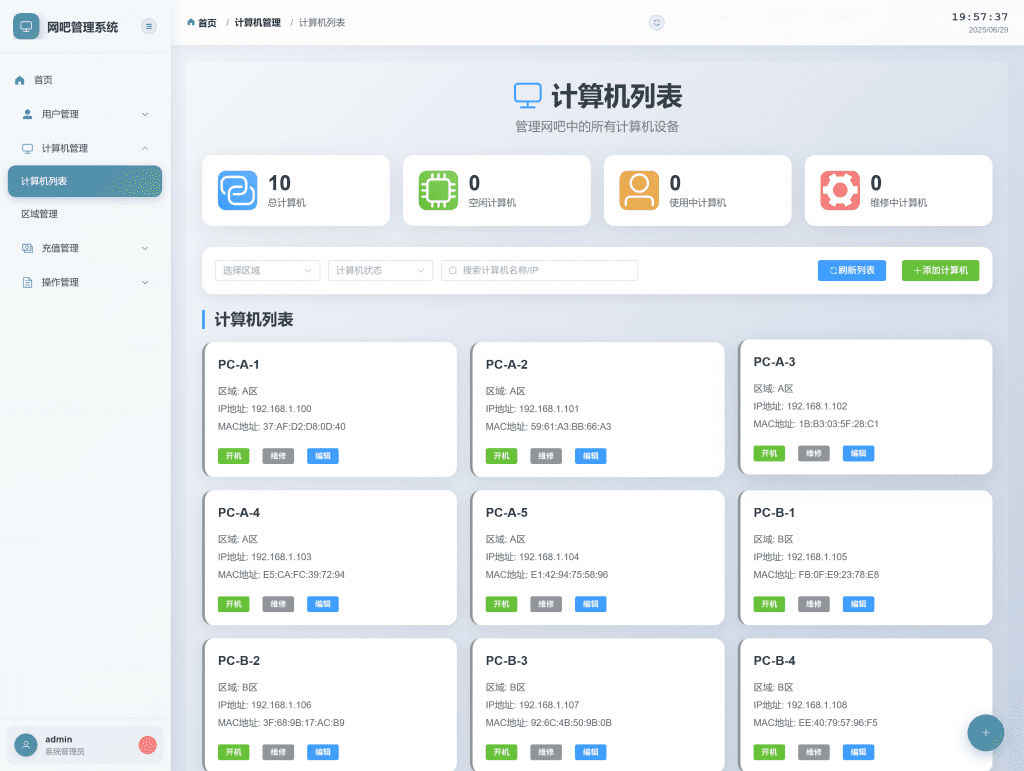Screen dimensions: 1024x771
Task: Expand the 用户管理 menu
Action: (85, 114)
